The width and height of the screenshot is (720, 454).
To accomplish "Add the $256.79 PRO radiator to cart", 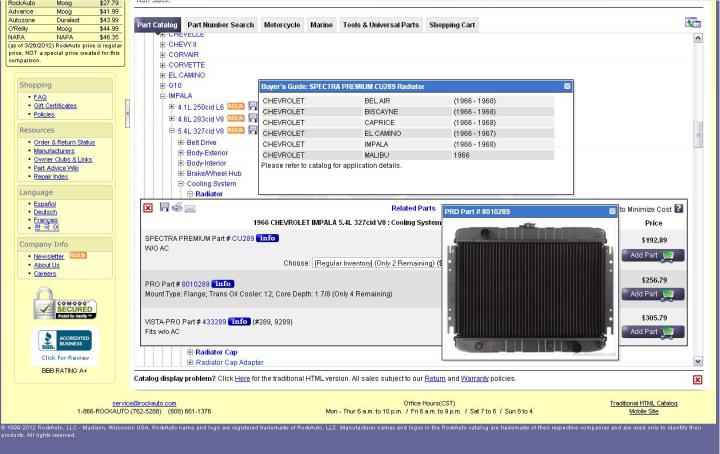I will coord(653,294).
